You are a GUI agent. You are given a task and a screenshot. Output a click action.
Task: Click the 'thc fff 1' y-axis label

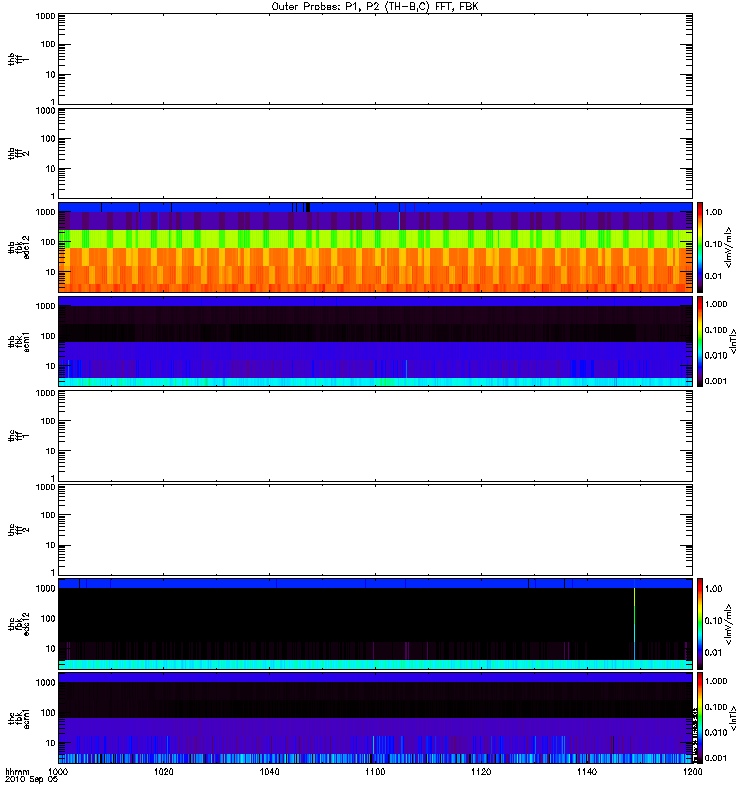click(x=18, y=435)
